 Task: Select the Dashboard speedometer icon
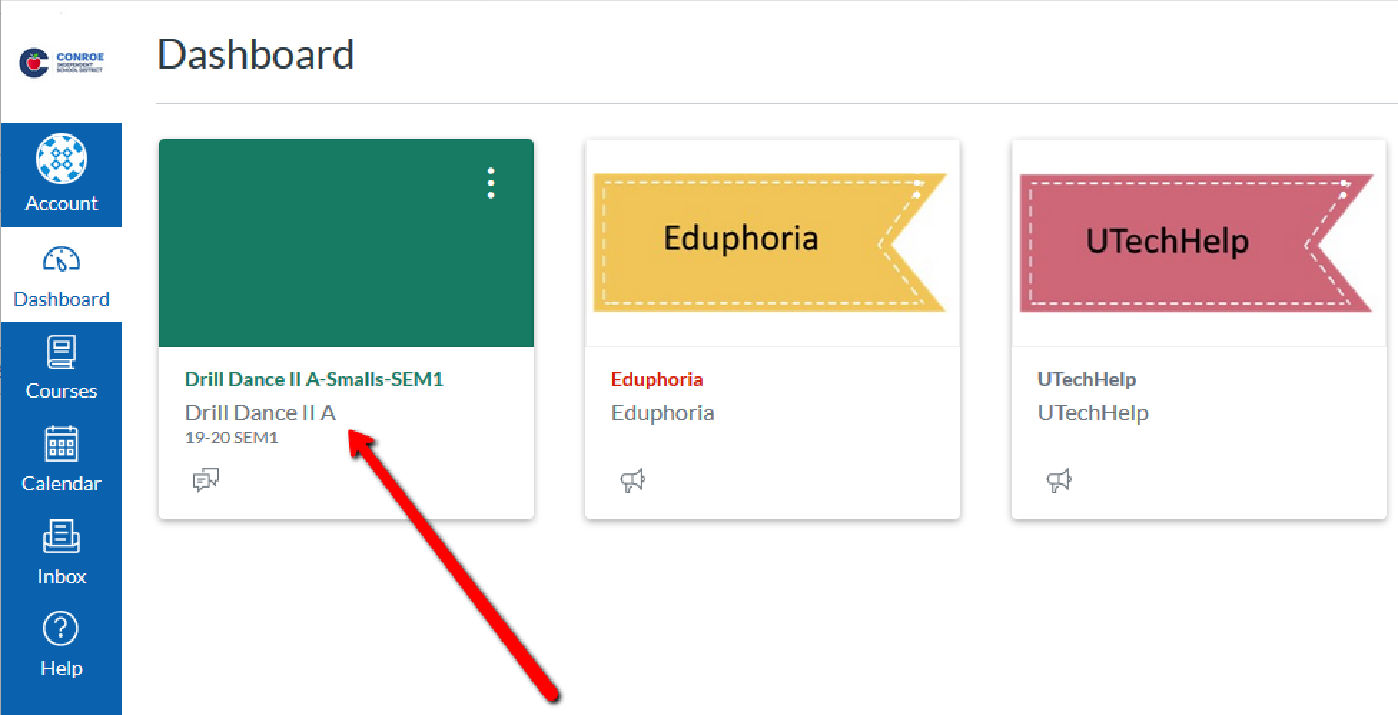tap(61, 260)
